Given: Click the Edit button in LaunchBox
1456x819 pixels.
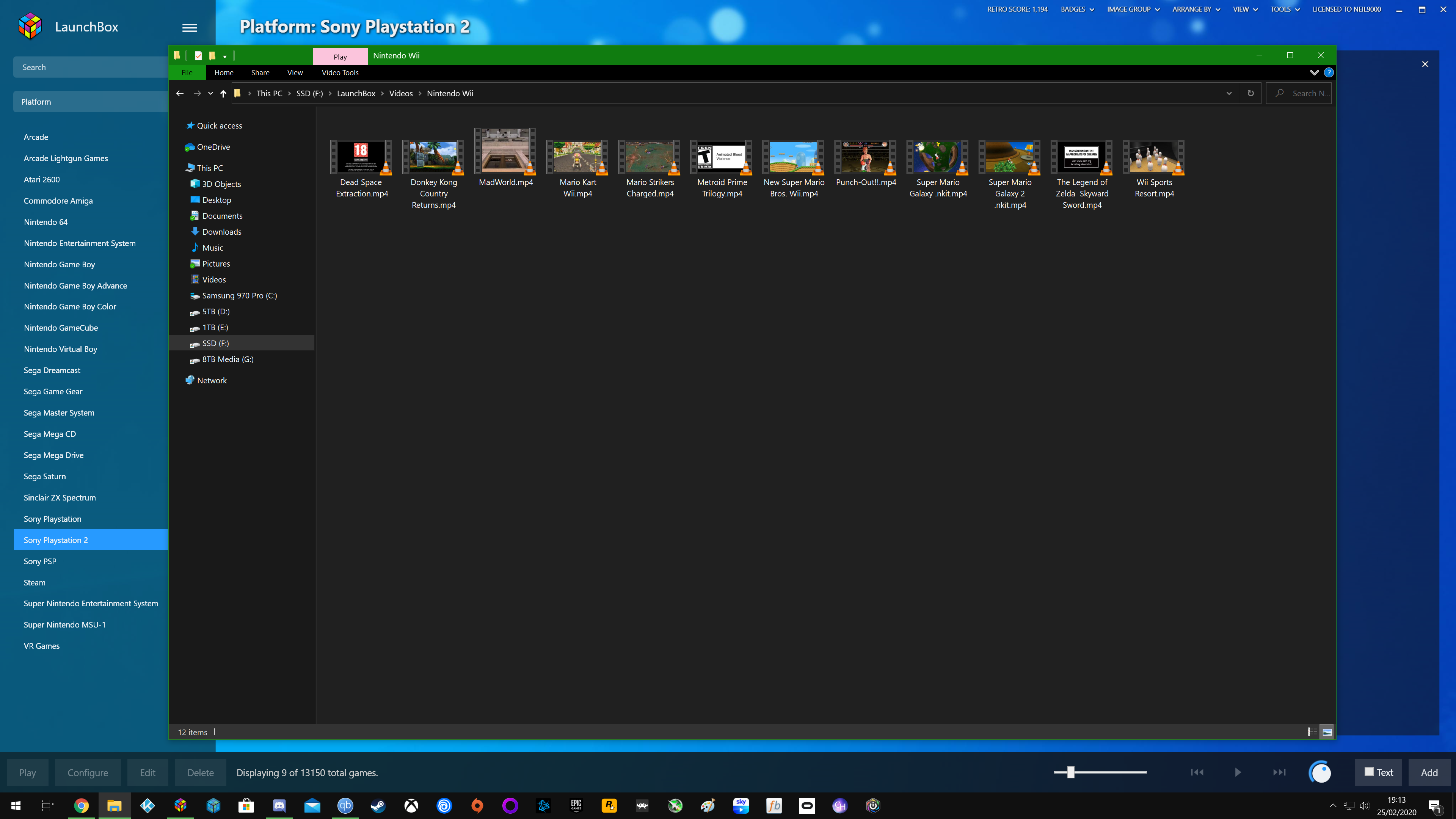Looking at the screenshot, I should tap(147, 773).
